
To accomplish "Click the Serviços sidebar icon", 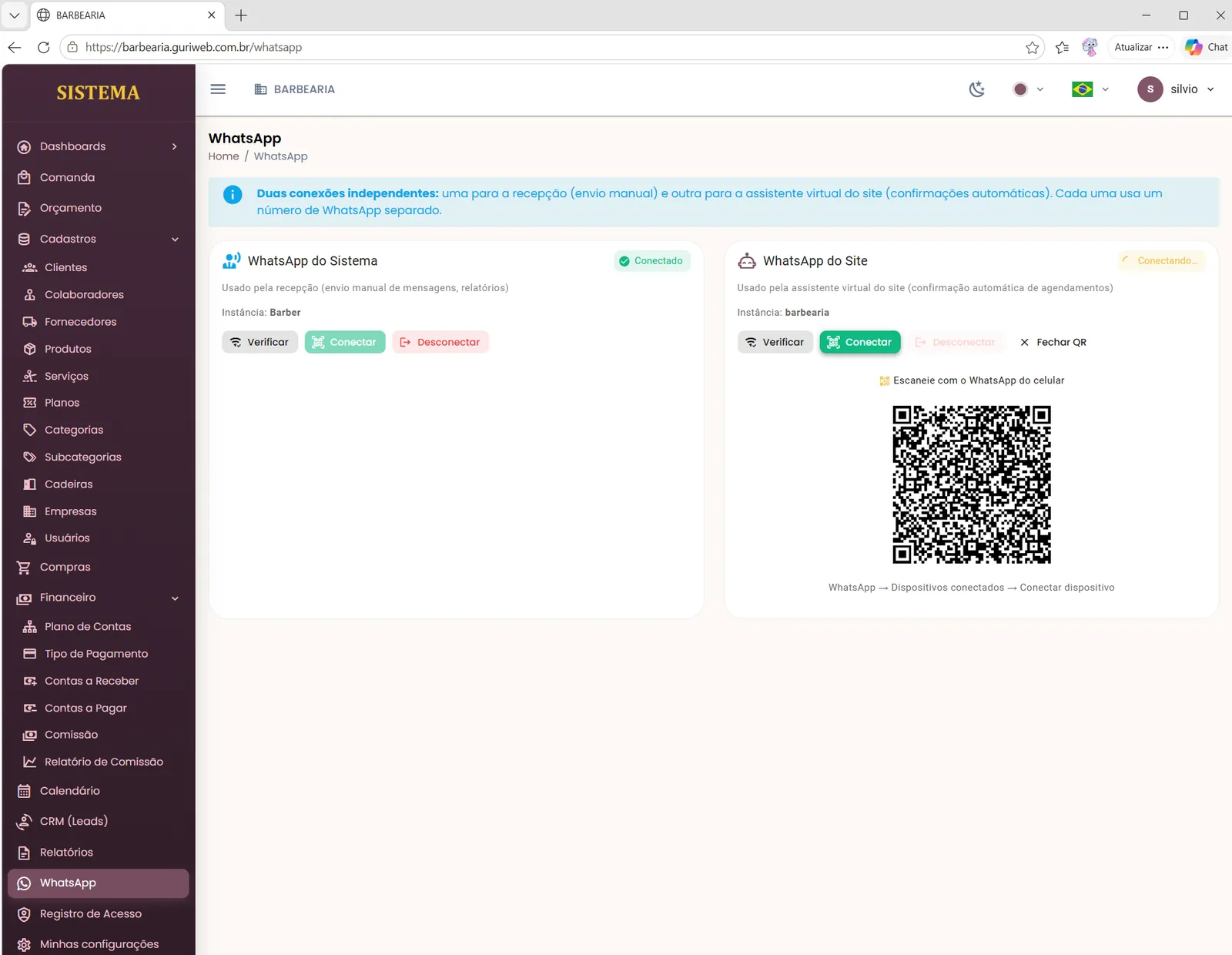I will (x=30, y=376).
